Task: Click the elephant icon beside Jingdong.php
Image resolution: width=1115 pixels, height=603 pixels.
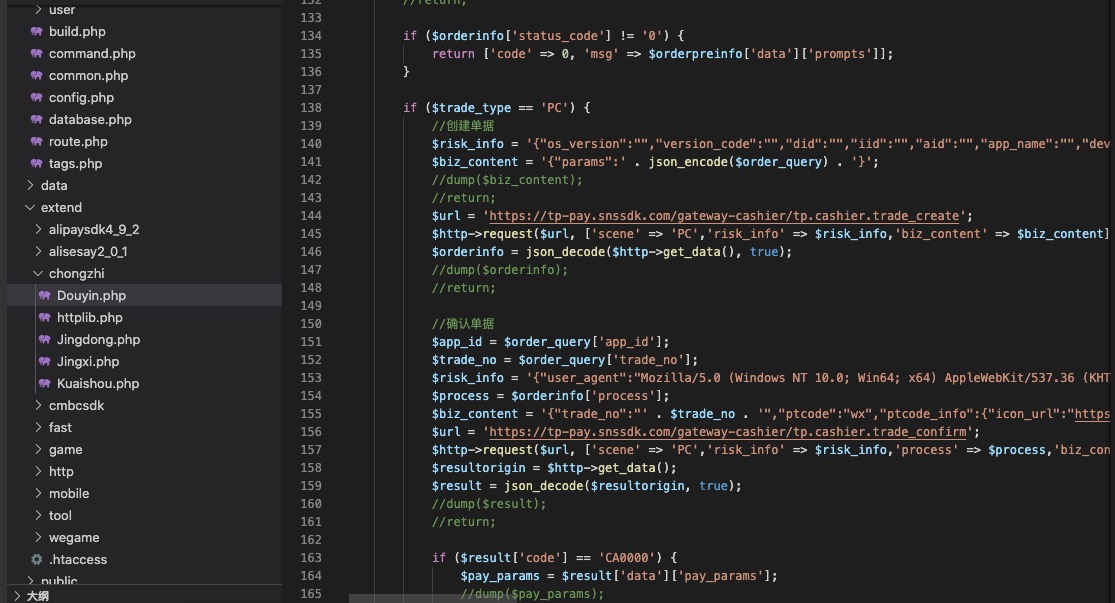Action: tap(45, 340)
